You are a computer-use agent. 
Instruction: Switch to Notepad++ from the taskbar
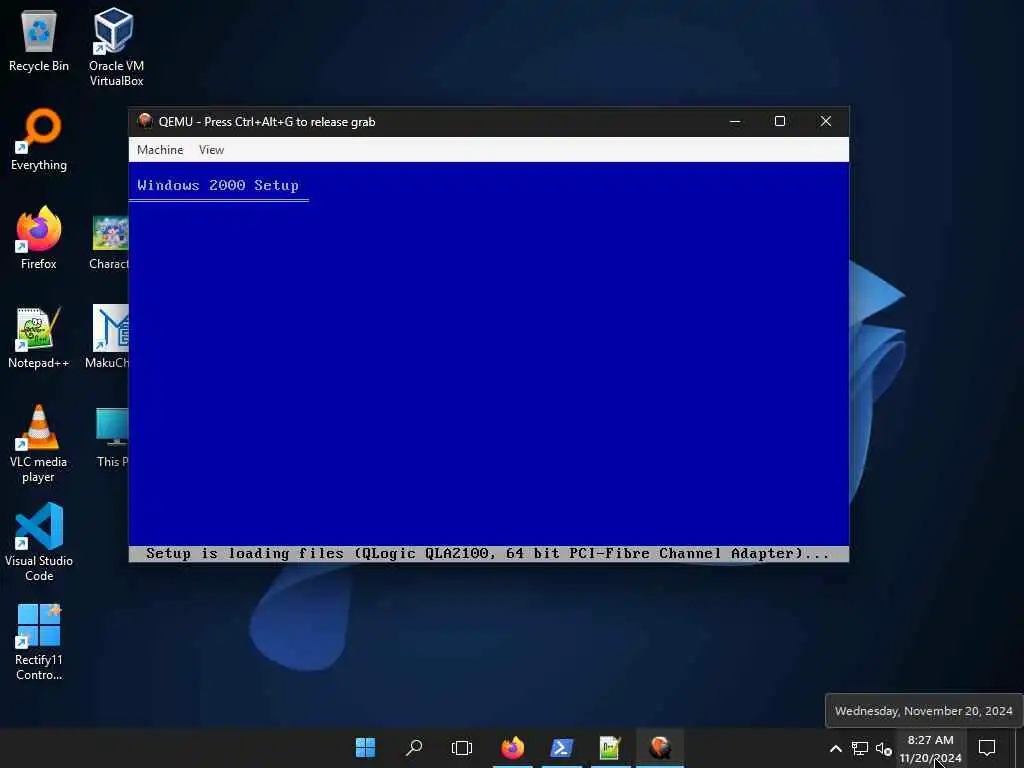point(610,748)
